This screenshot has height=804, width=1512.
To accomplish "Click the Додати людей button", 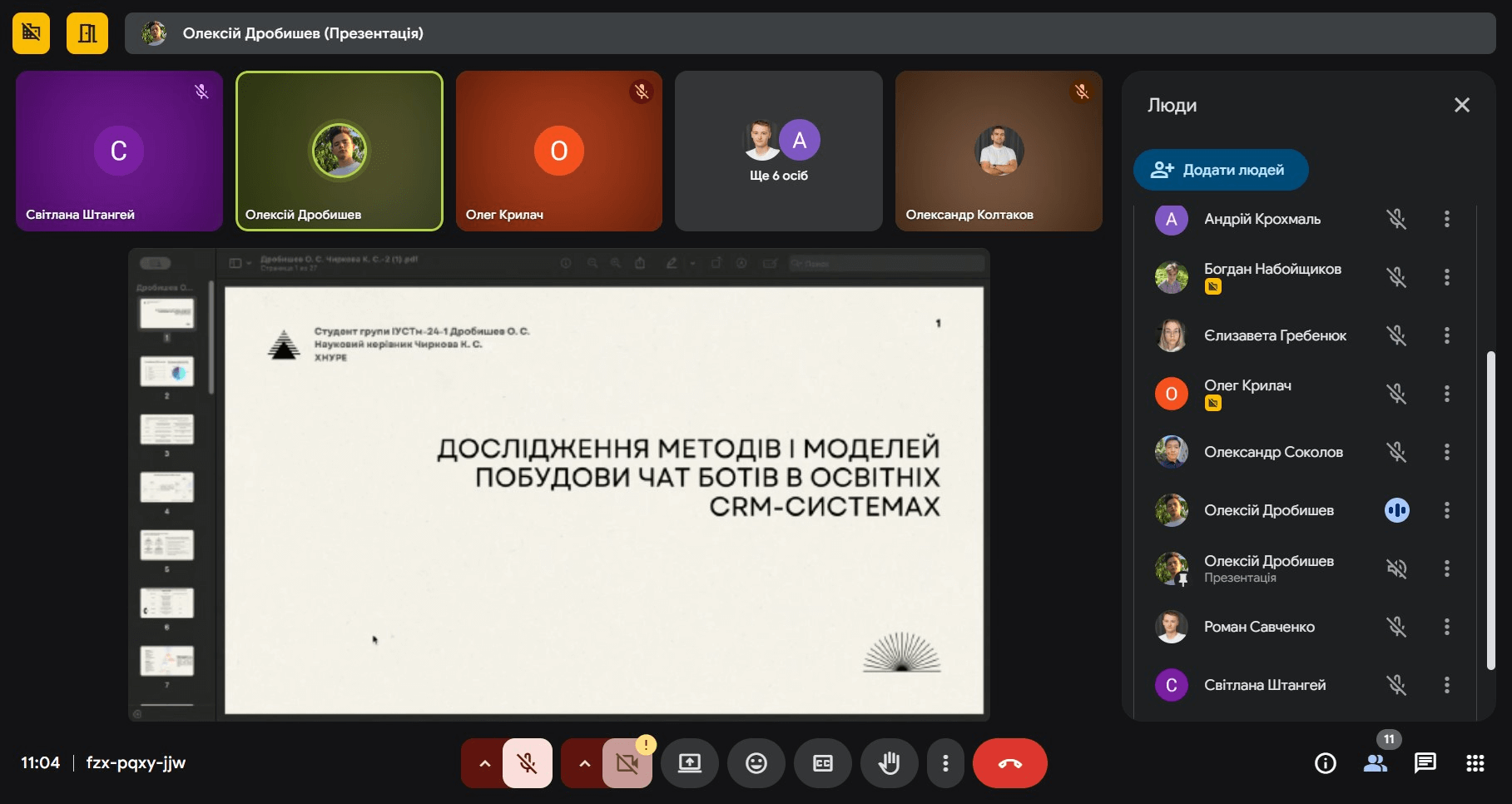I will [x=1220, y=170].
